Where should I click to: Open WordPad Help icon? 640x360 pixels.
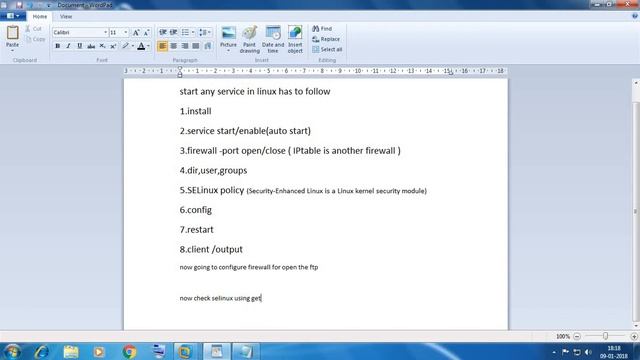point(635,16)
